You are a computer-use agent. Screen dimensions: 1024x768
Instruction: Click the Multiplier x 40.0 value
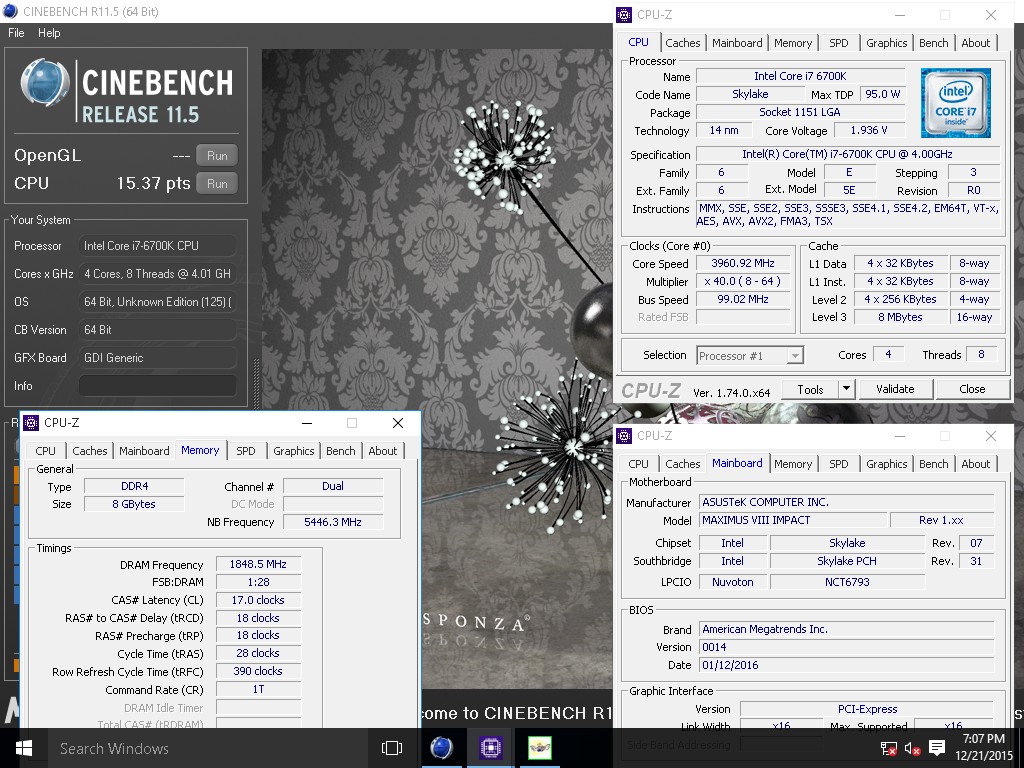point(743,281)
